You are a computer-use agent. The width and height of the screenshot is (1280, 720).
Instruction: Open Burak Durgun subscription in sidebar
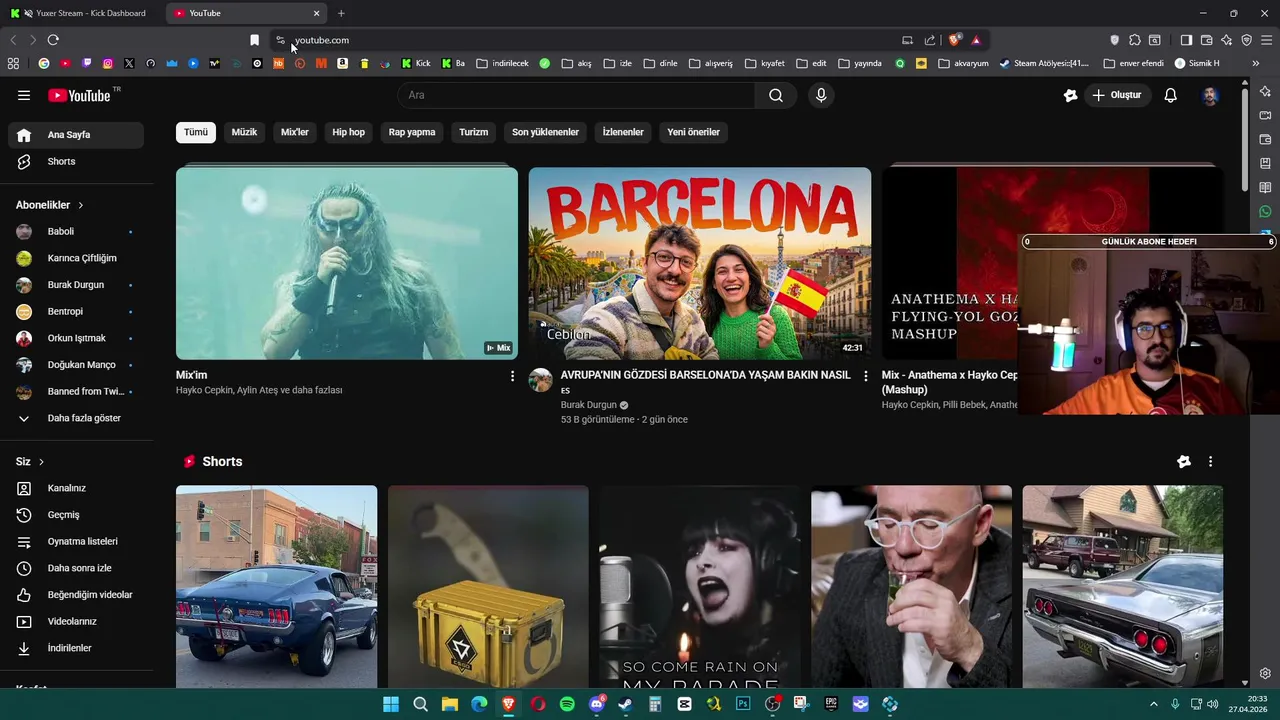76,285
